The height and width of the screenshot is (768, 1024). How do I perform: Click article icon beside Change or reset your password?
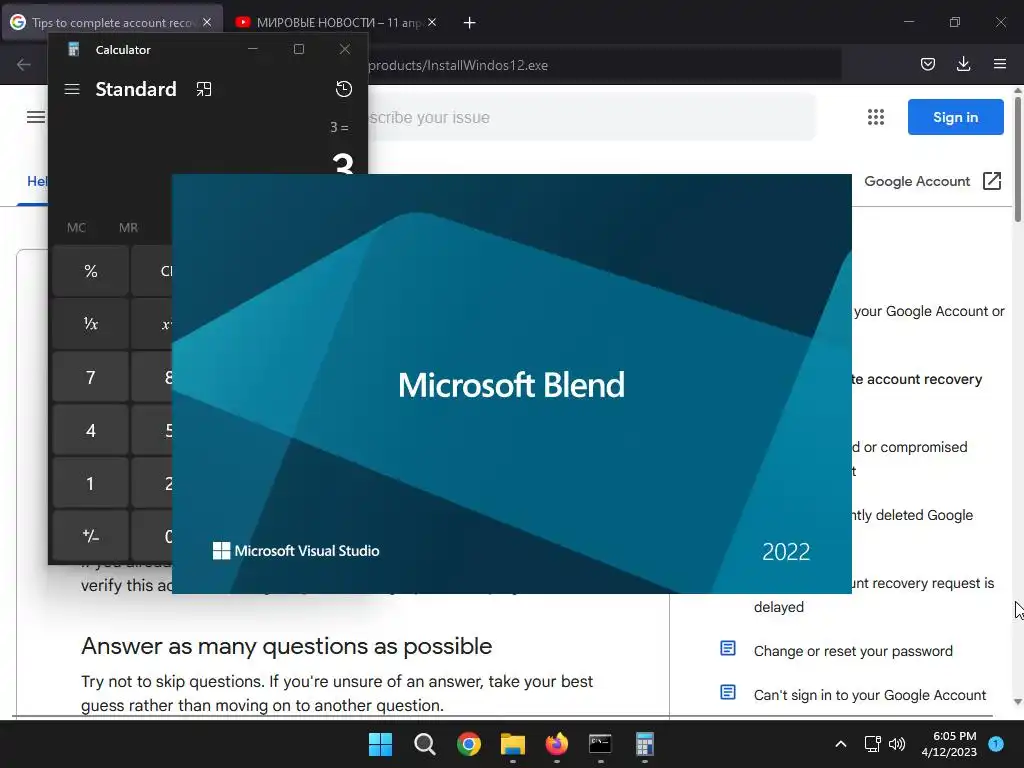tap(728, 648)
